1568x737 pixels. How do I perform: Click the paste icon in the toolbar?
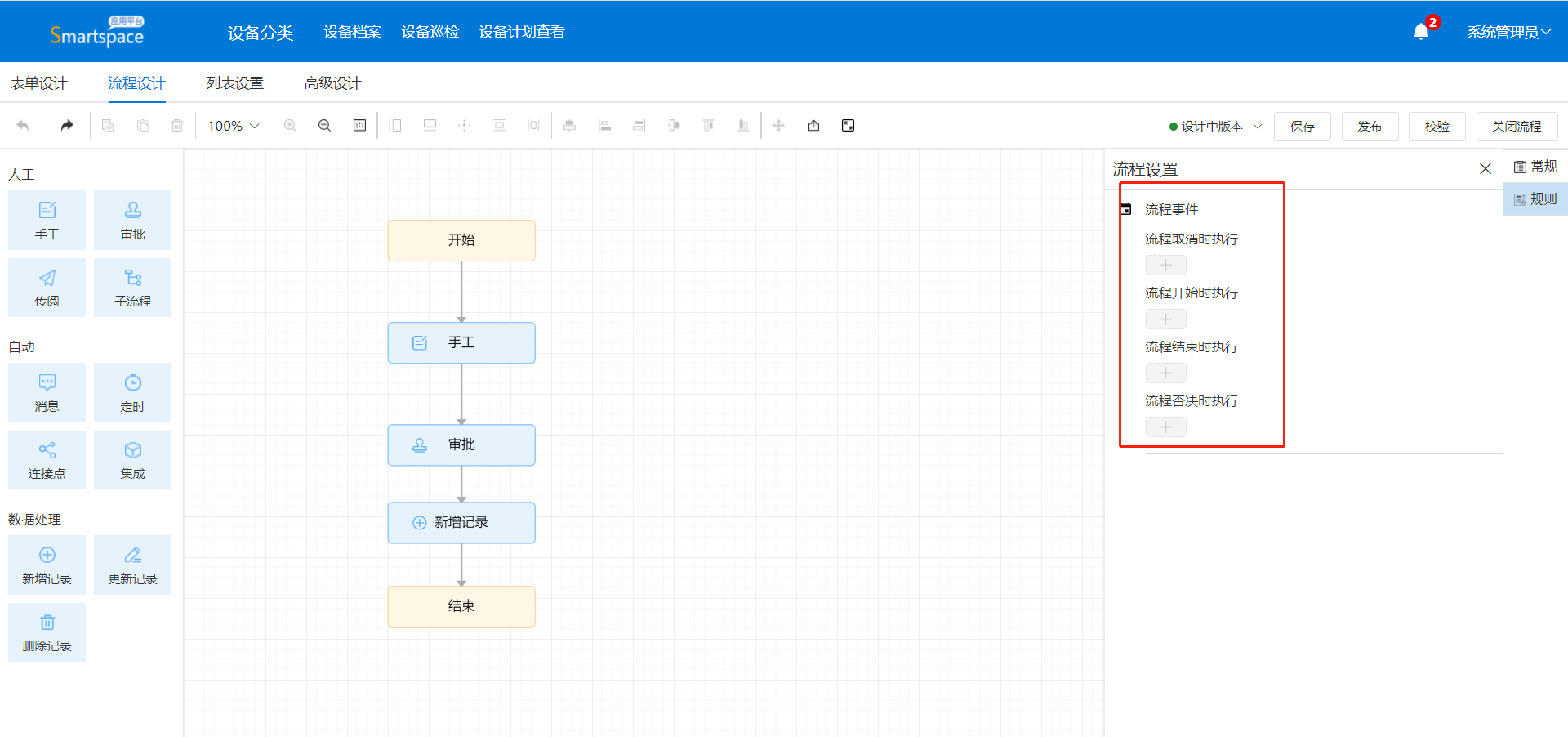143,126
